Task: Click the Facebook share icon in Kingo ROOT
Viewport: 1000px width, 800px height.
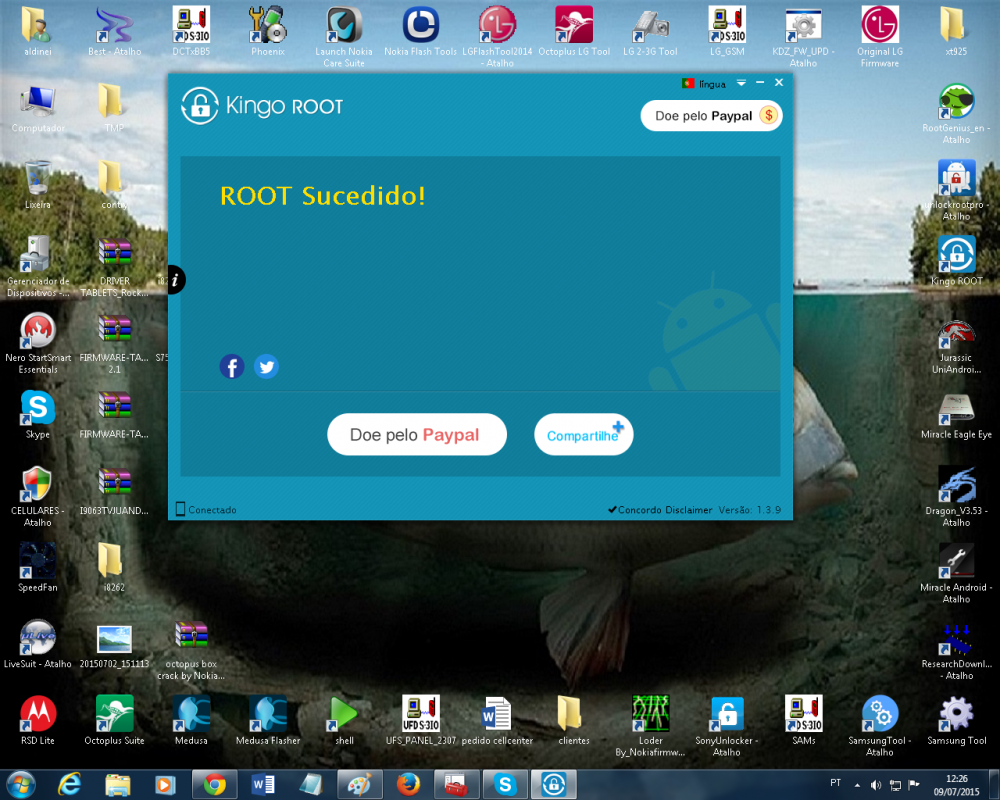Action: [232, 367]
